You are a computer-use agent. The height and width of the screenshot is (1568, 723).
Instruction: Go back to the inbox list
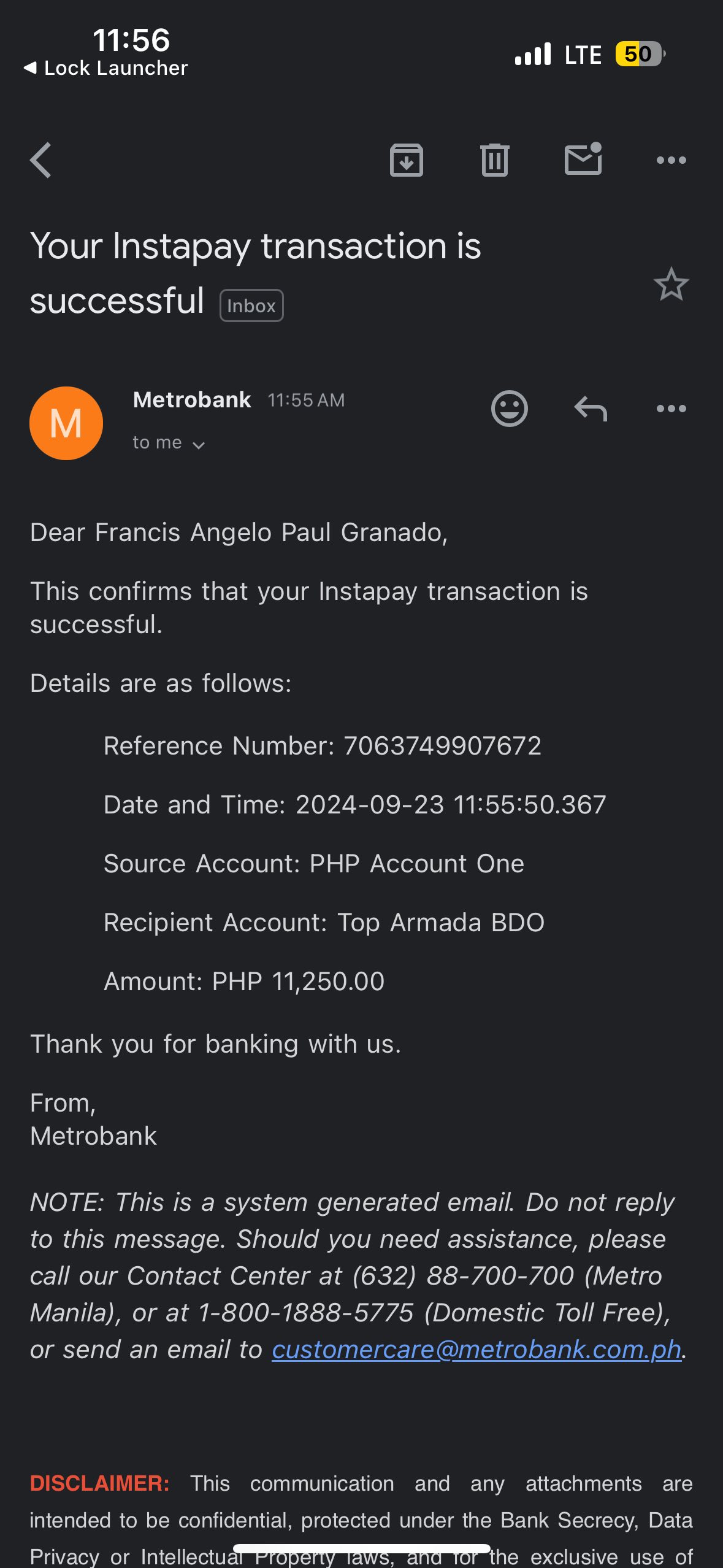click(x=40, y=160)
